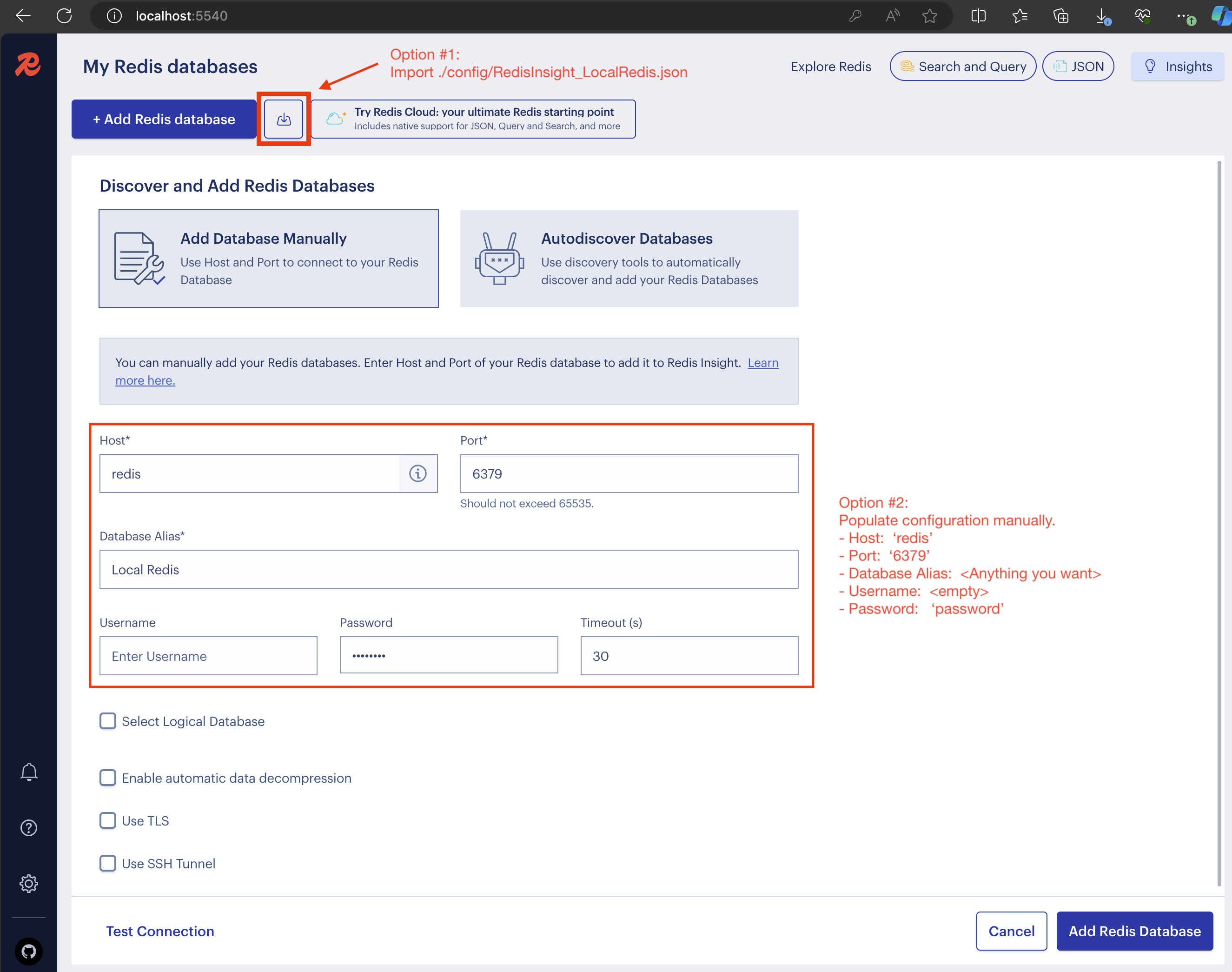Open the GitHub icon in the sidebar
The image size is (1232, 972).
pos(29,951)
